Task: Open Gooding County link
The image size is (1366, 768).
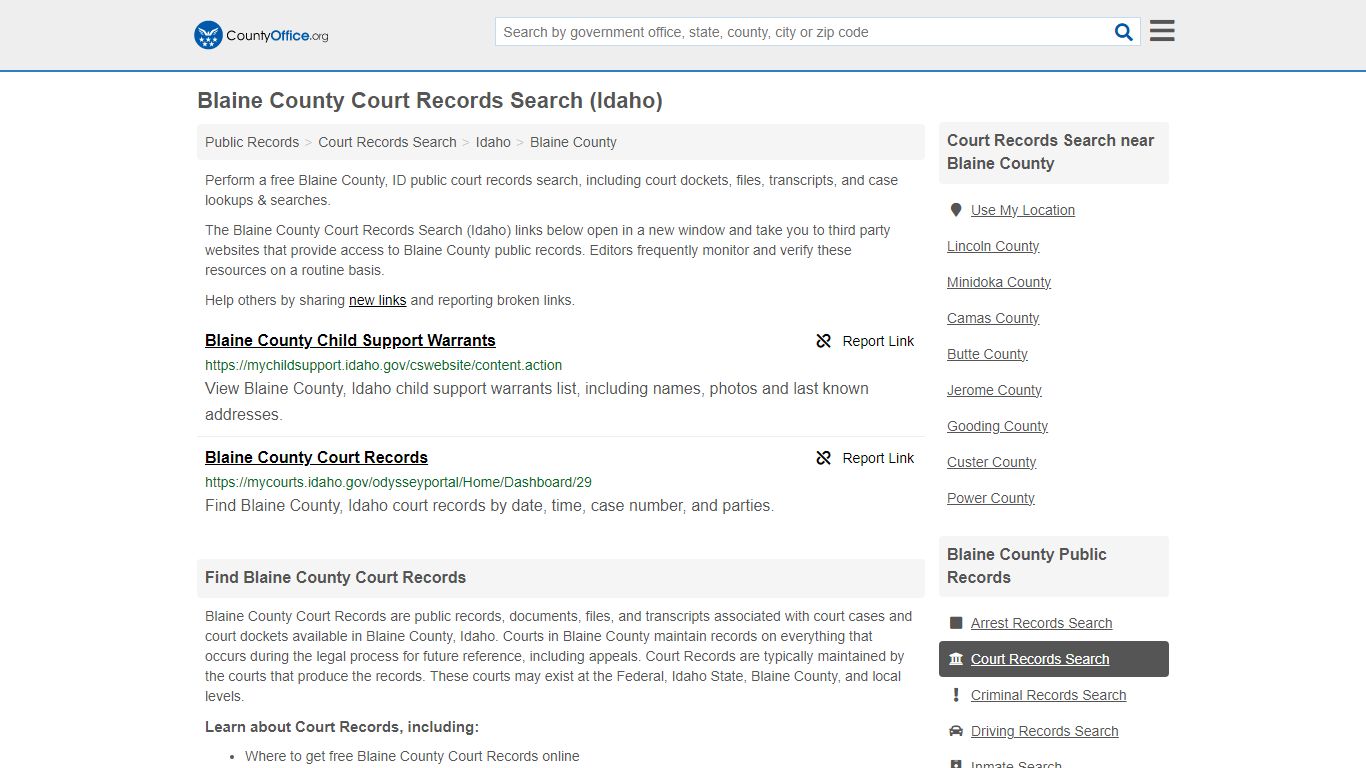Action: click(997, 426)
